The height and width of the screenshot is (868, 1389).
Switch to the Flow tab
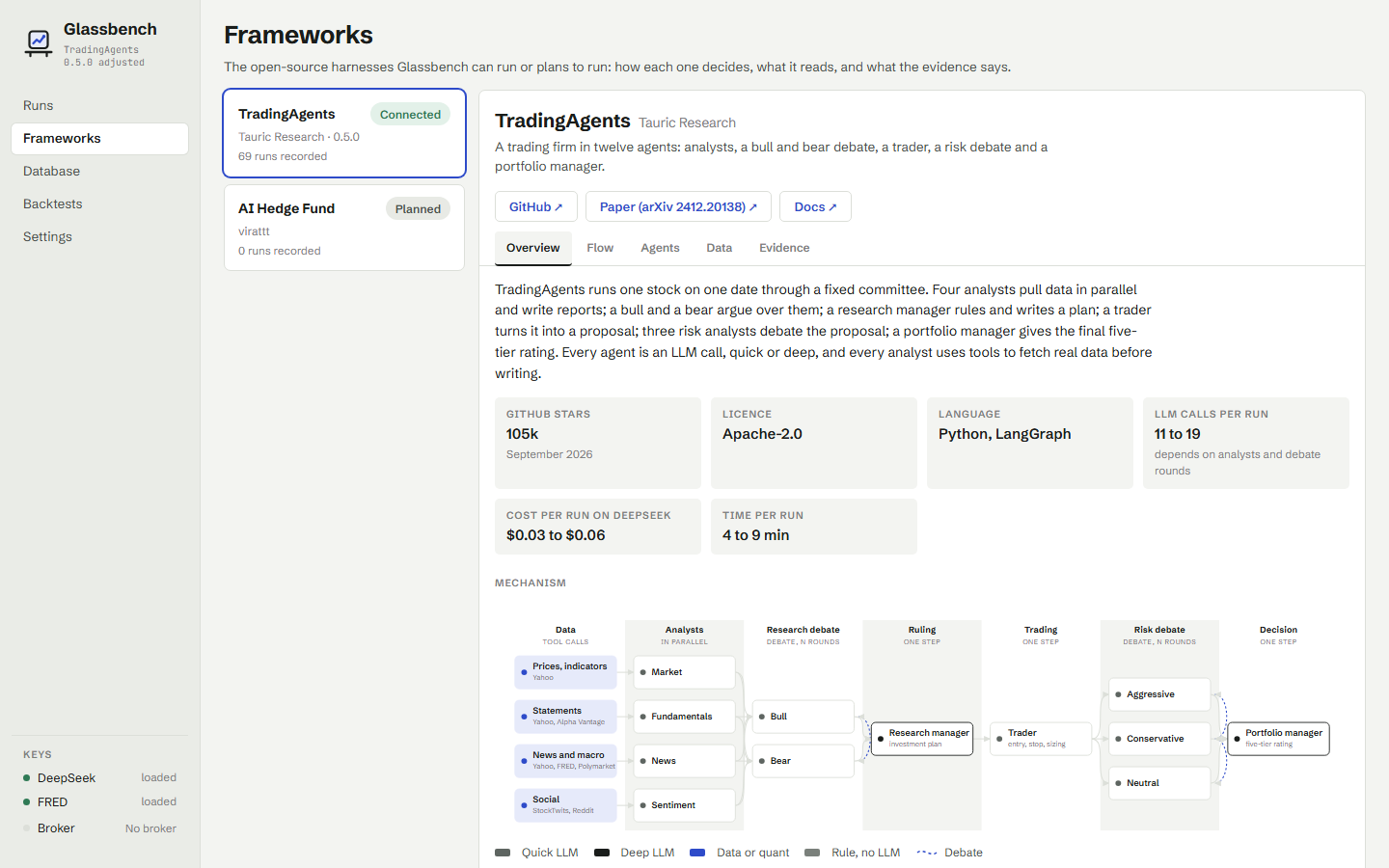point(600,248)
